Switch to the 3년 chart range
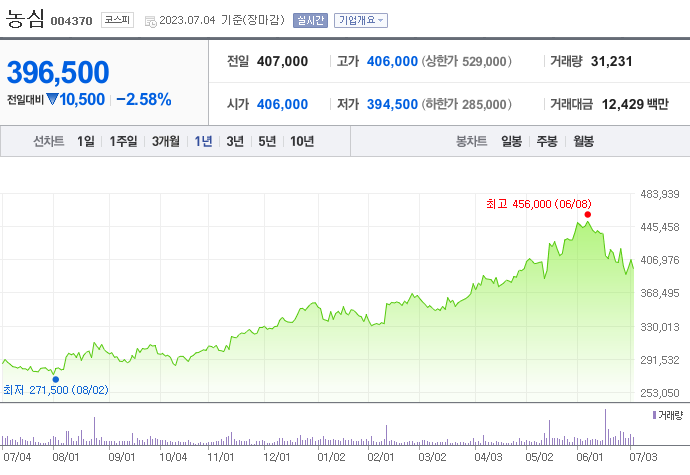The height and width of the screenshot is (475, 690). pyautogui.click(x=235, y=141)
